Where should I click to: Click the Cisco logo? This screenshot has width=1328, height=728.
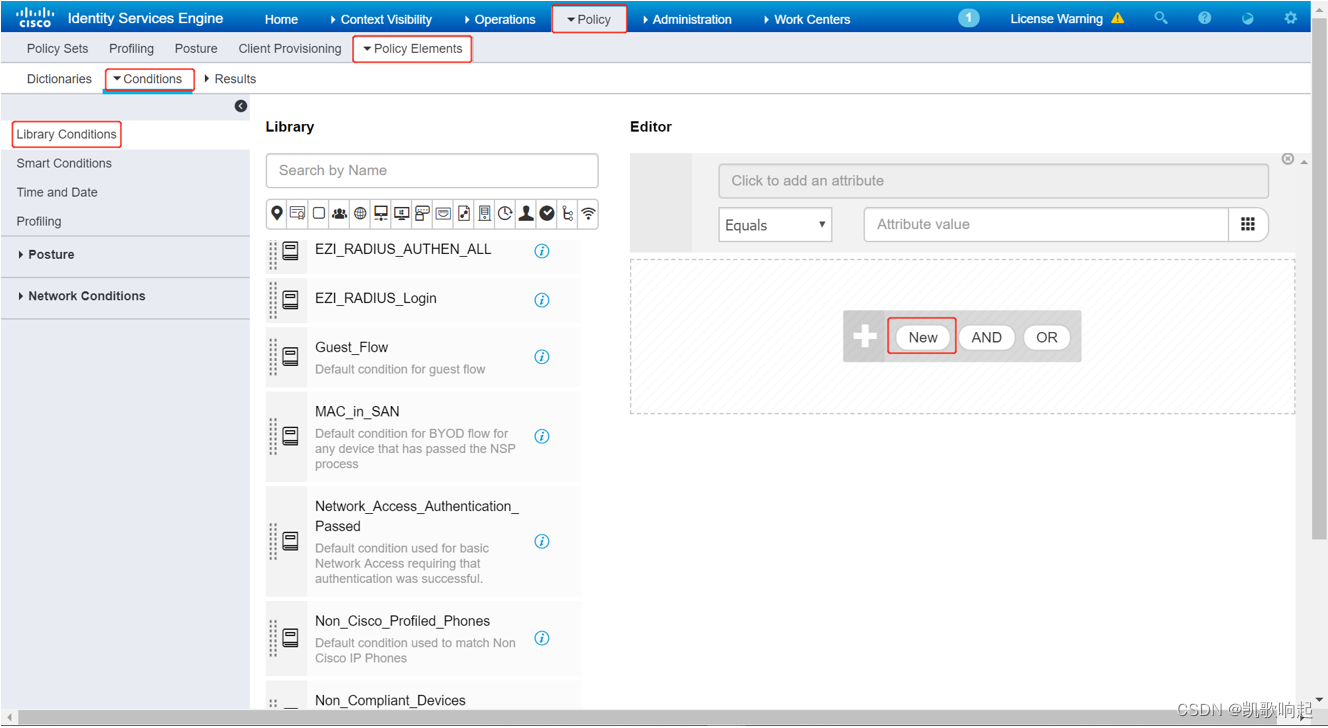[x=35, y=17]
